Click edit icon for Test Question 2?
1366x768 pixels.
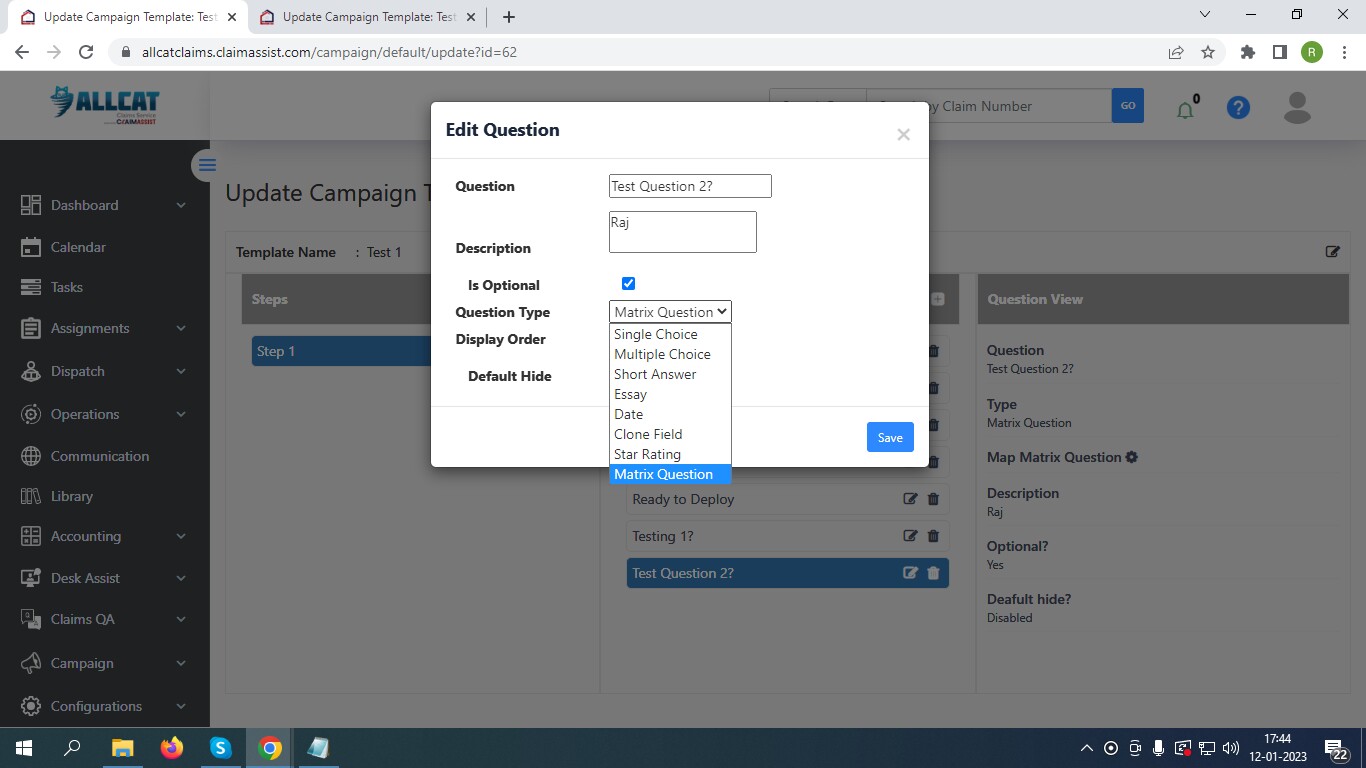click(910, 573)
